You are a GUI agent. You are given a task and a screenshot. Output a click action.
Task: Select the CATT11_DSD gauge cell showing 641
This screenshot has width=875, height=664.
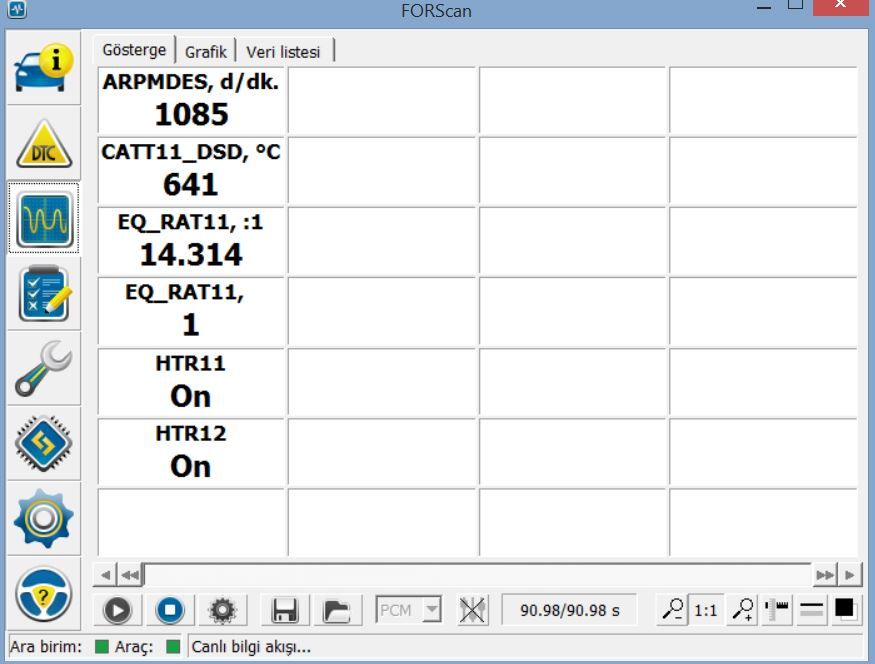pyautogui.click(x=191, y=171)
